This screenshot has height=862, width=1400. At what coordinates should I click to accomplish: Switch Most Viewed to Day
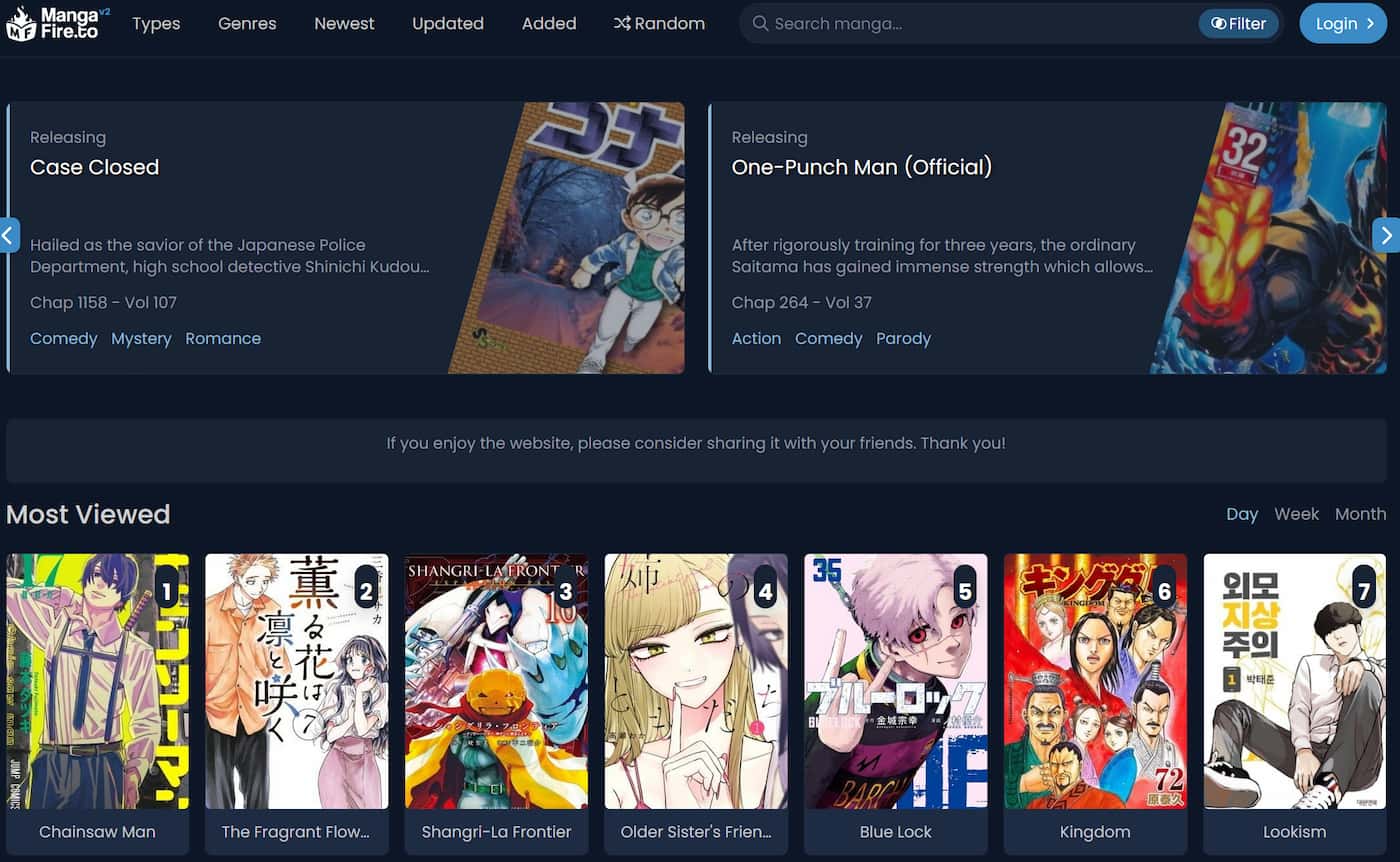coord(1242,514)
